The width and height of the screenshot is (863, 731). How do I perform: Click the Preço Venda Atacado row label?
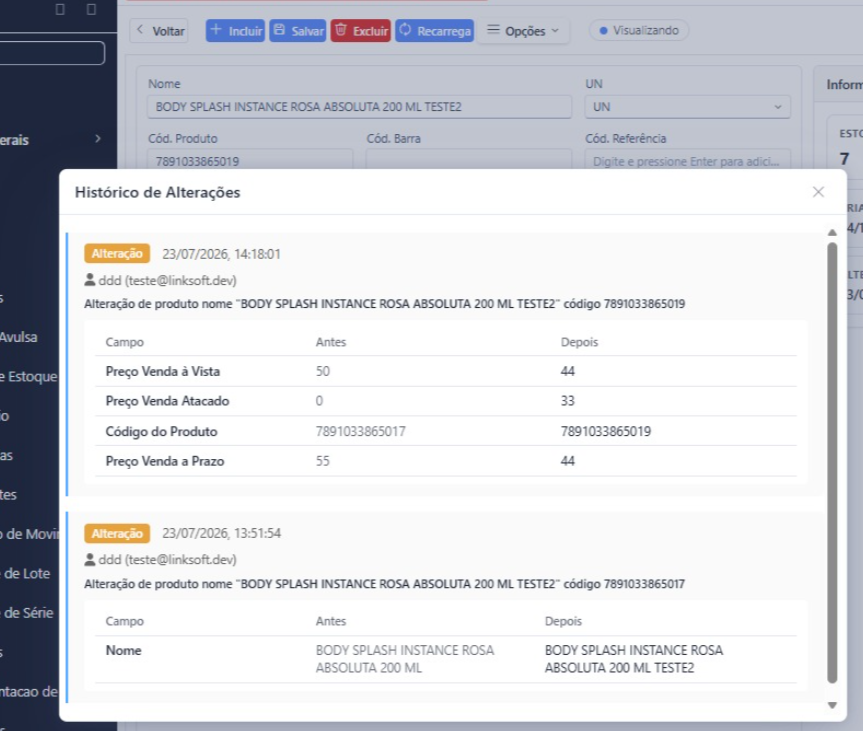point(167,401)
